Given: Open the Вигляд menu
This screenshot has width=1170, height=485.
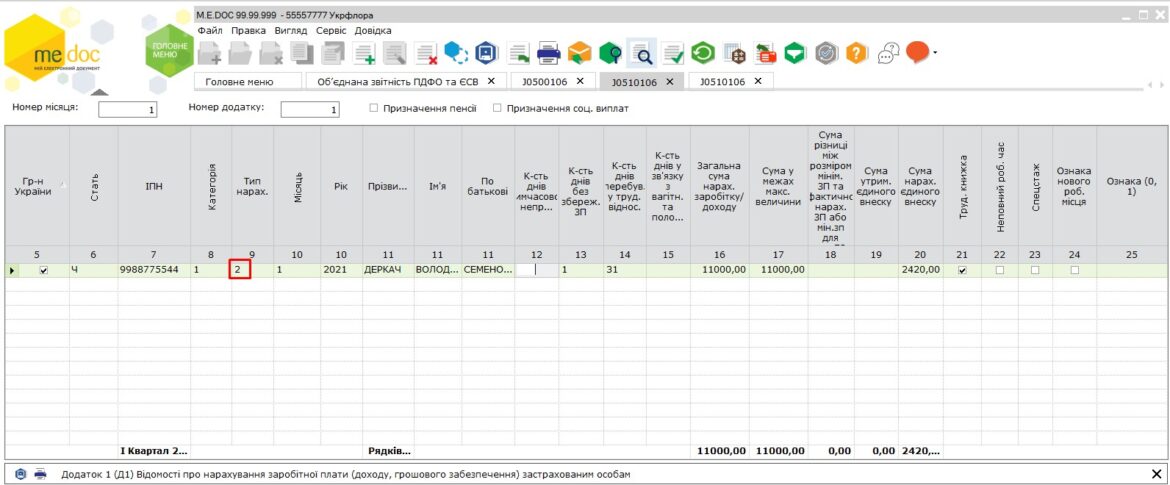Looking at the screenshot, I should pyautogui.click(x=290, y=31).
